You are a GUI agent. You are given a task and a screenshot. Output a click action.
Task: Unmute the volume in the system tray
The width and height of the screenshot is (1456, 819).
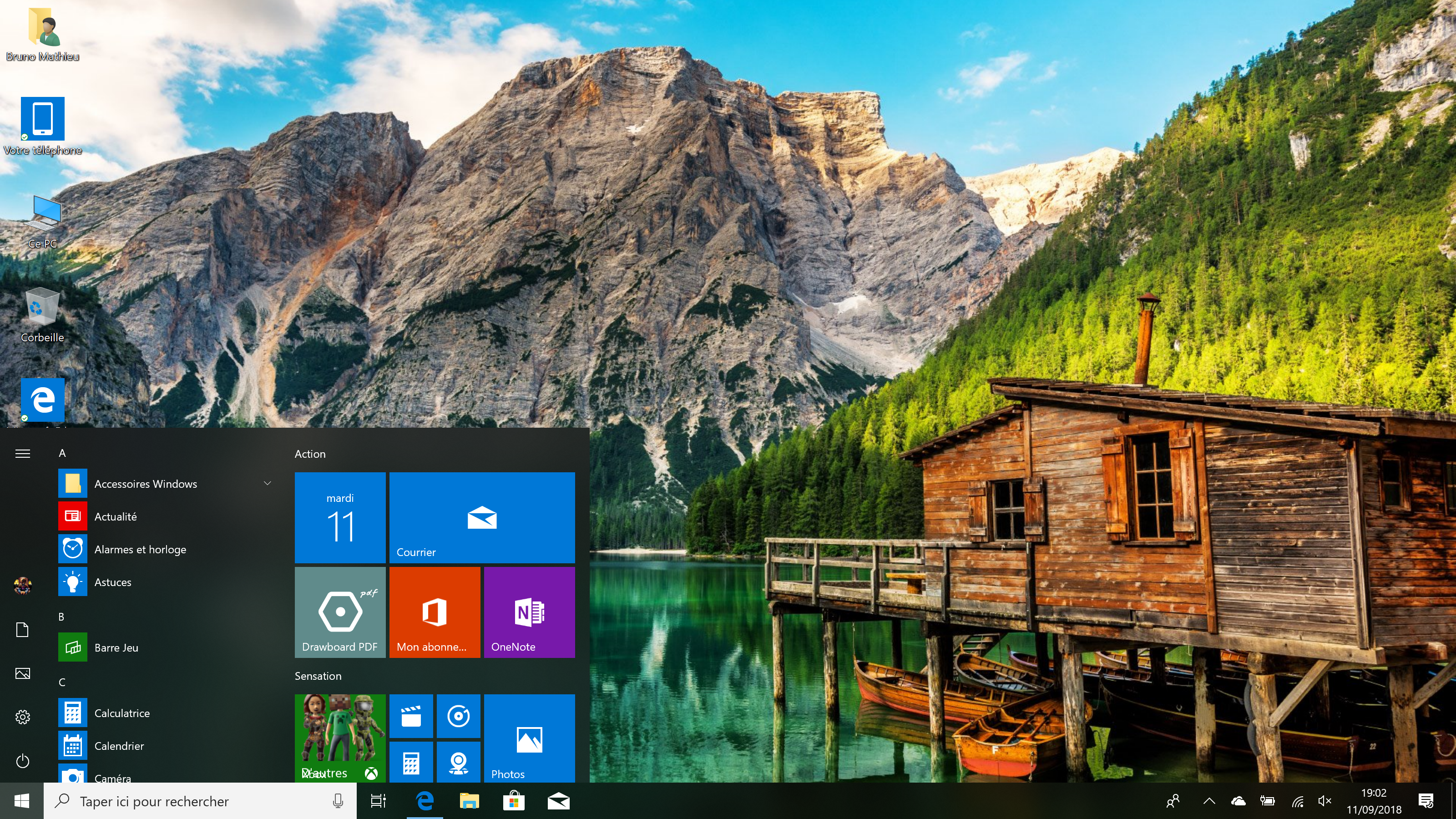coord(1325,801)
